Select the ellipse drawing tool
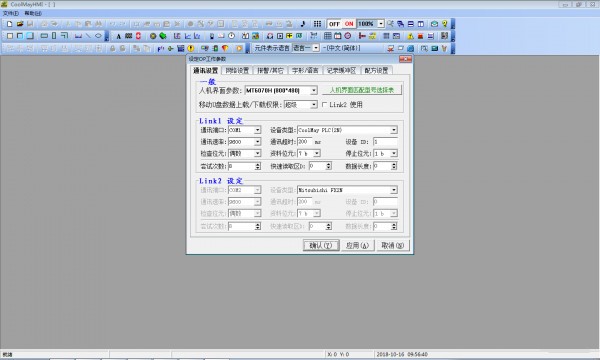The width and height of the screenshot is (600, 360). click(x=98, y=36)
